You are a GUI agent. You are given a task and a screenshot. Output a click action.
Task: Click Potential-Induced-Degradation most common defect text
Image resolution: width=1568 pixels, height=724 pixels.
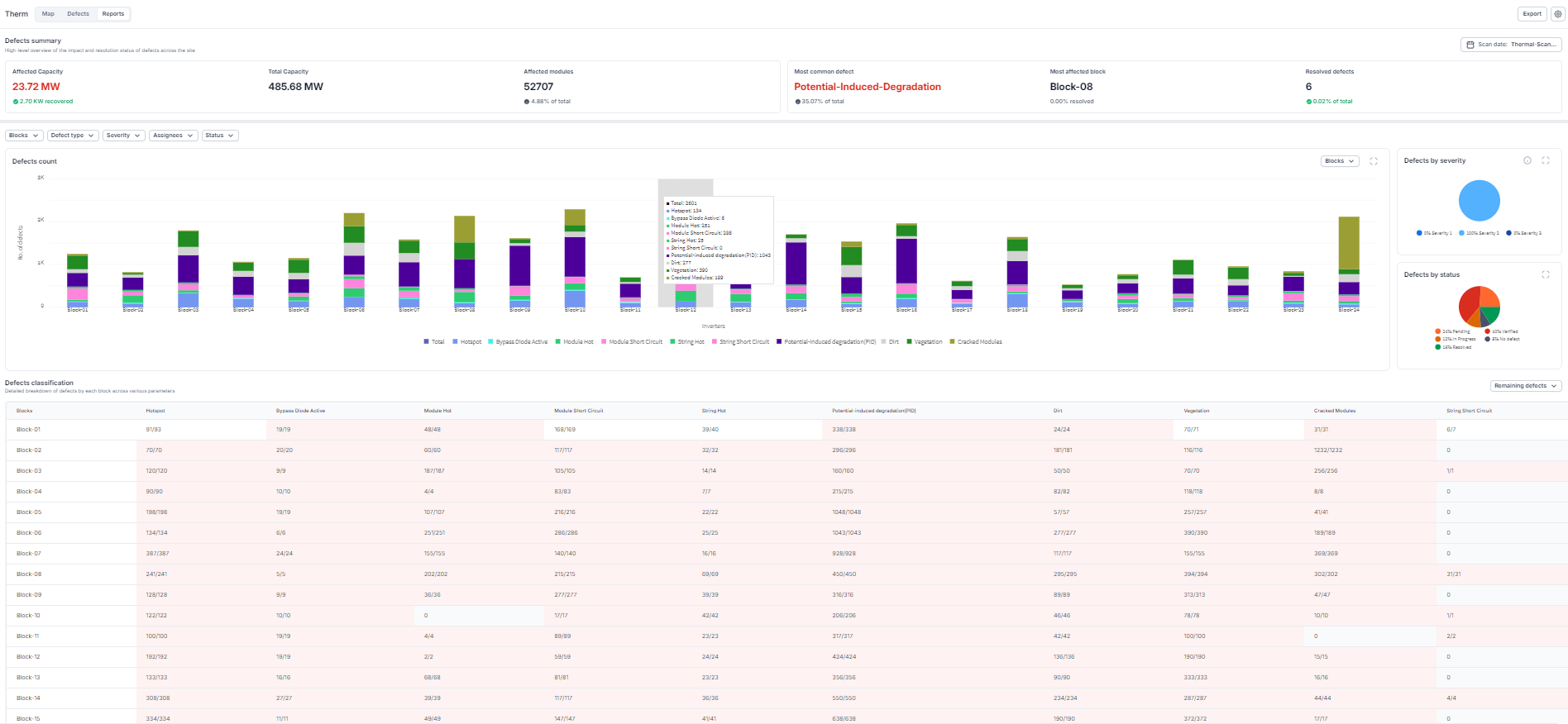click(868, 87)
